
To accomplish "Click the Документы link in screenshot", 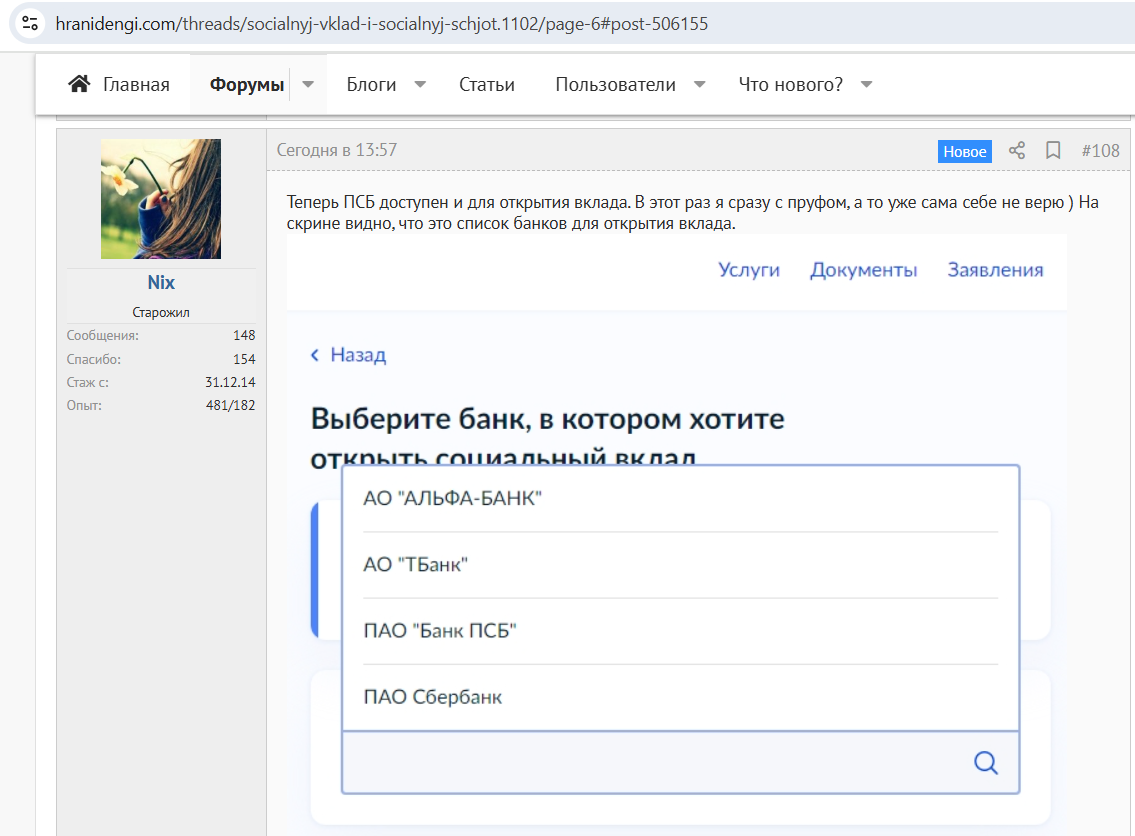I will 864,270.
